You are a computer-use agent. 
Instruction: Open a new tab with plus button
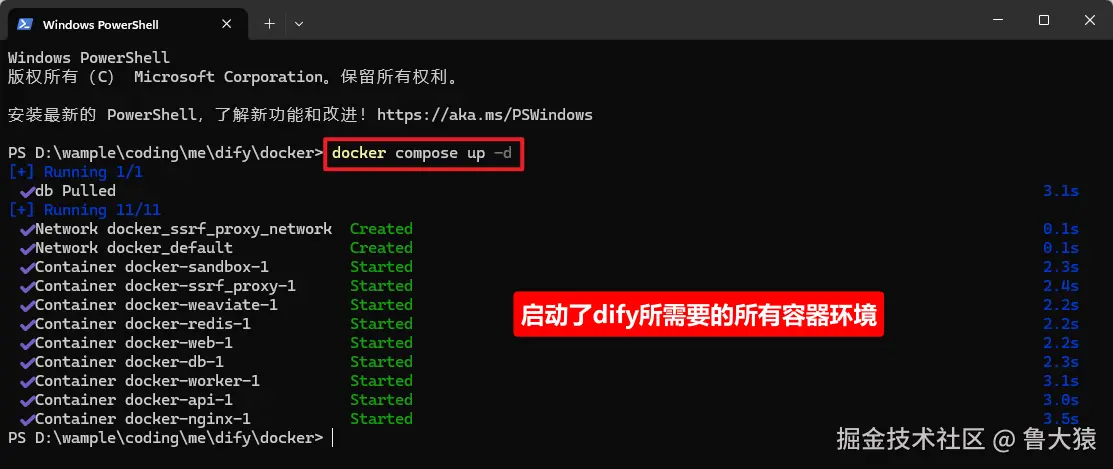269,23
